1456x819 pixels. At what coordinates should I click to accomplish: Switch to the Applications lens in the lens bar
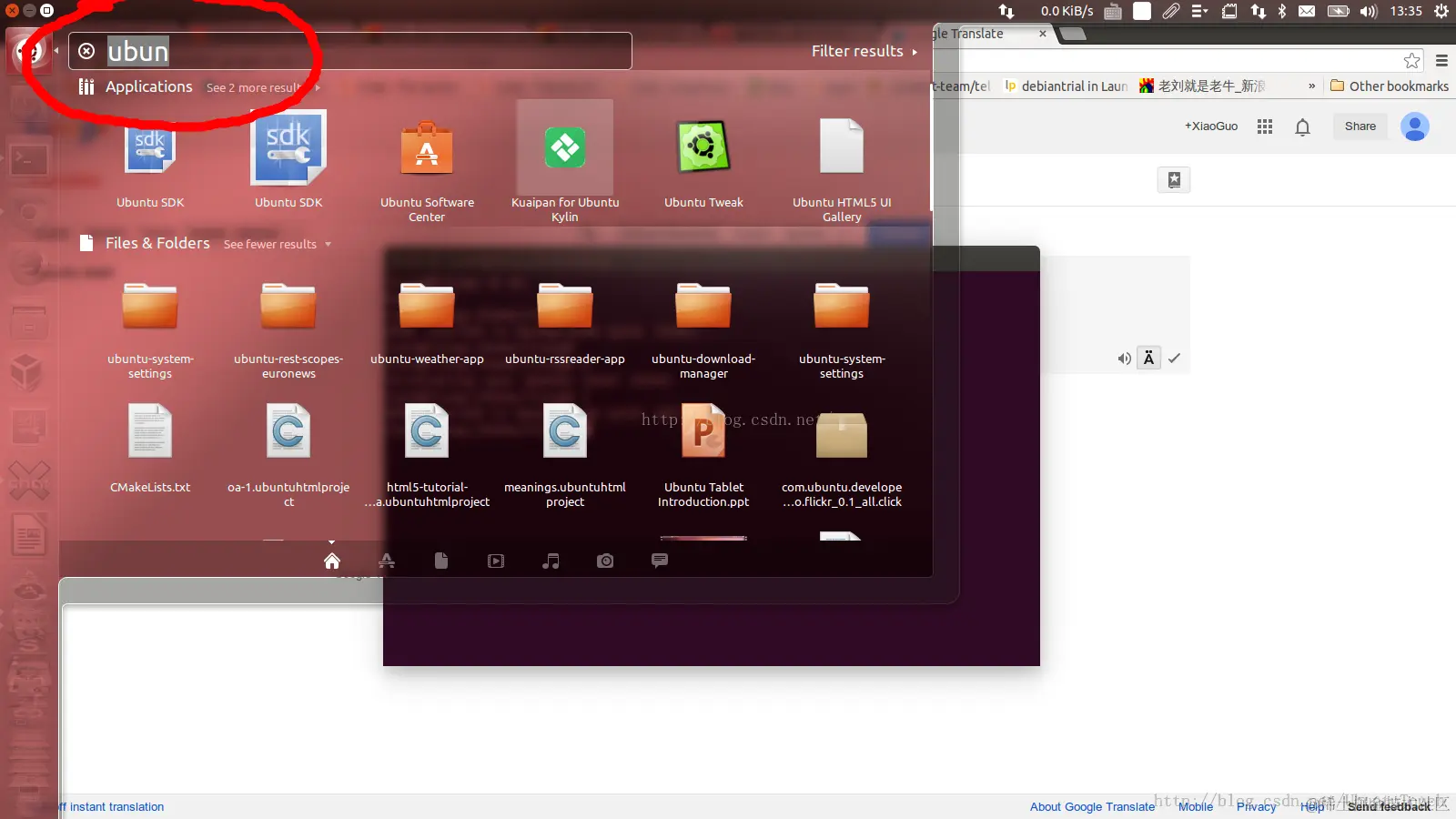387,561
